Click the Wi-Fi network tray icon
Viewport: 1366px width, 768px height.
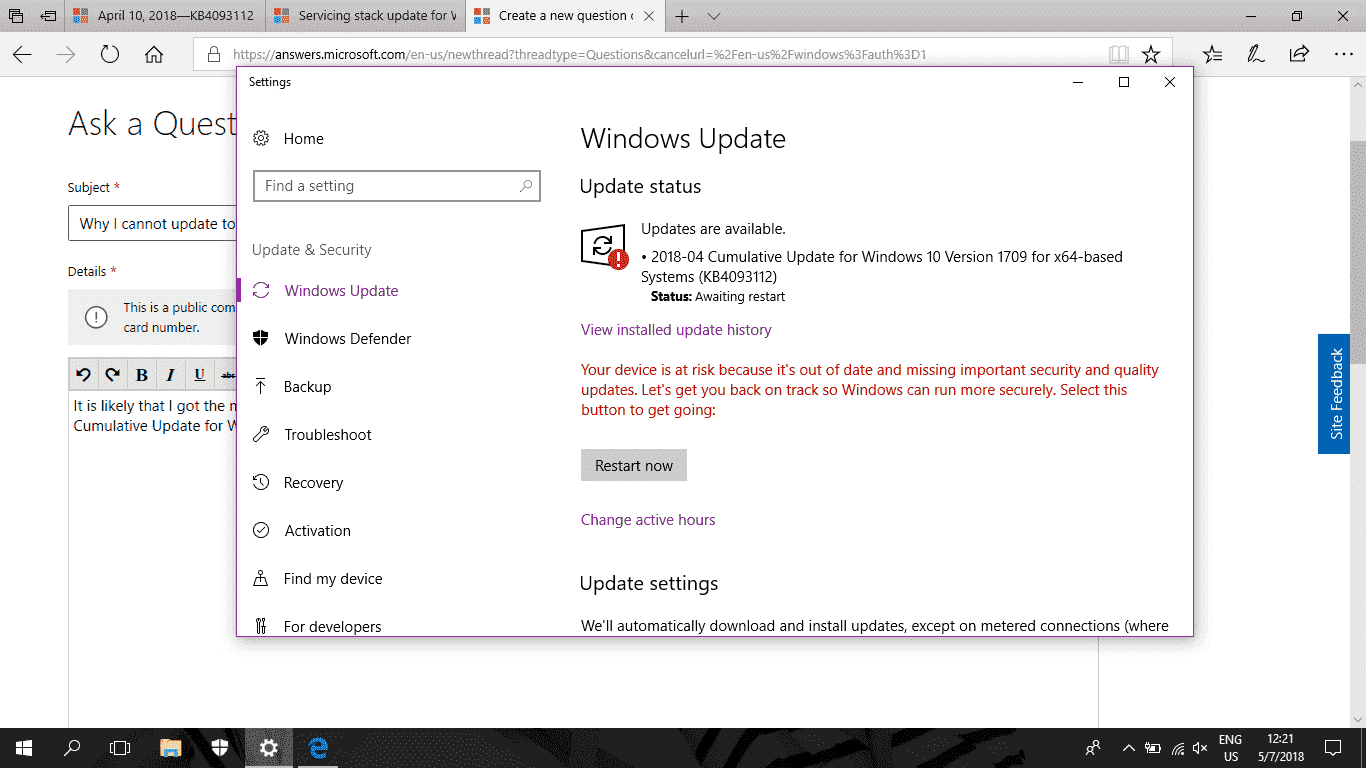[x=1177, y=748]
